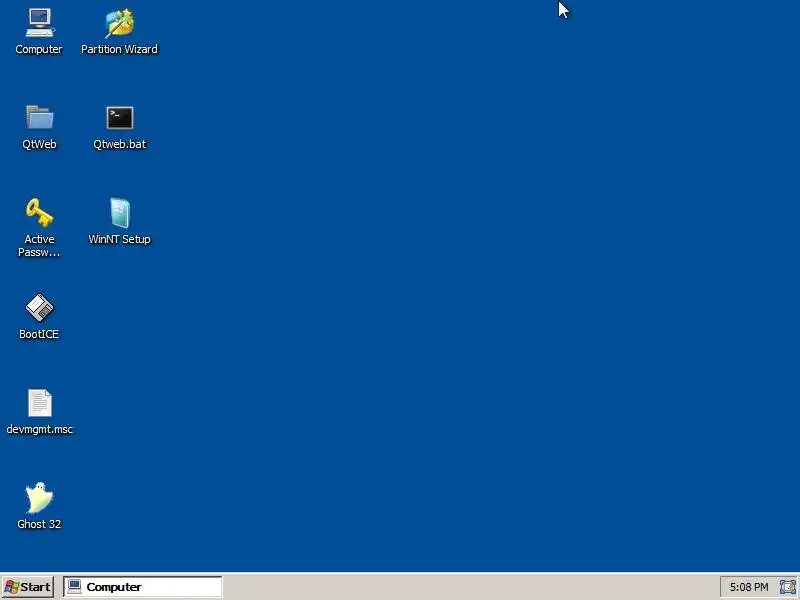
Task: Click the system tray icon beside clock
Action: [787, 587]
